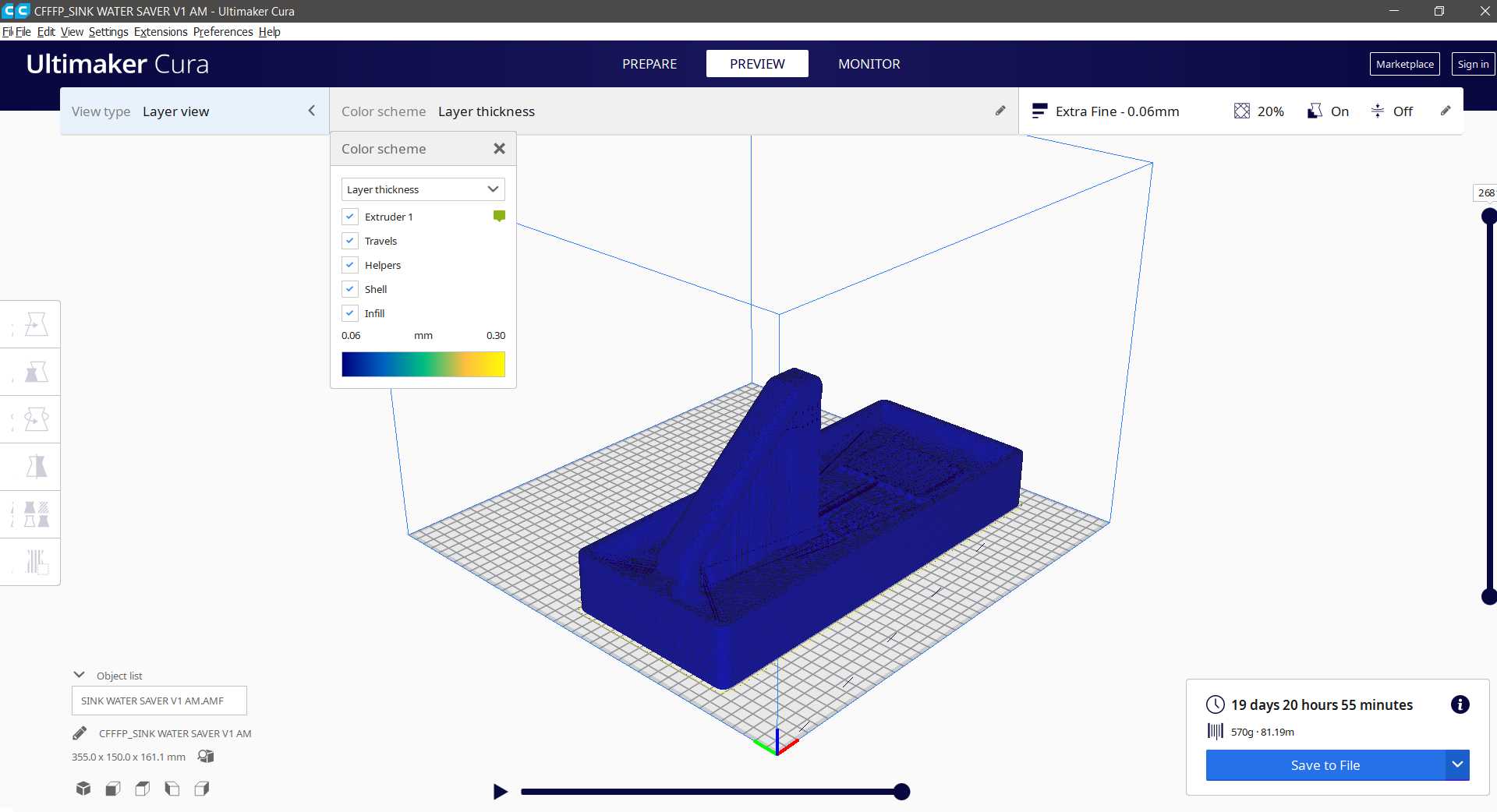
Task: Click the layer number field showing 268
Action: tap(1485, 192)
